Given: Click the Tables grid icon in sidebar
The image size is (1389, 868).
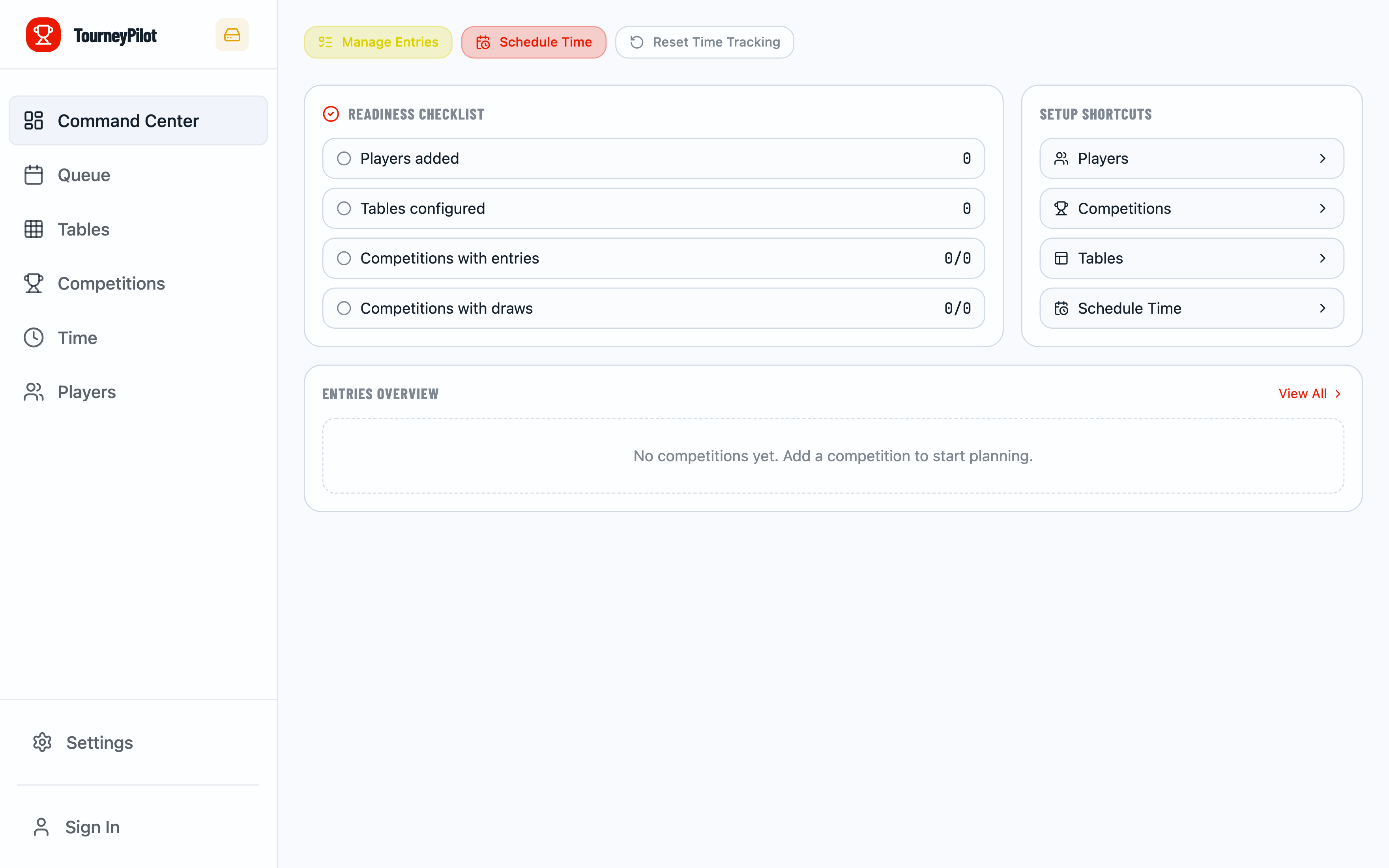Looking at the screenshot, I should (33, 229).
